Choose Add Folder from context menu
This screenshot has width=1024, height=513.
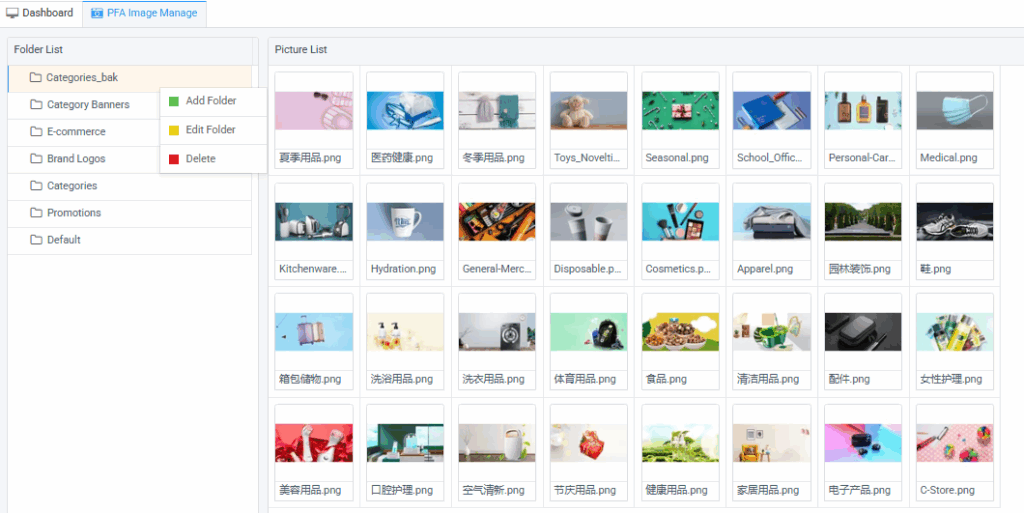coord(211,101)
